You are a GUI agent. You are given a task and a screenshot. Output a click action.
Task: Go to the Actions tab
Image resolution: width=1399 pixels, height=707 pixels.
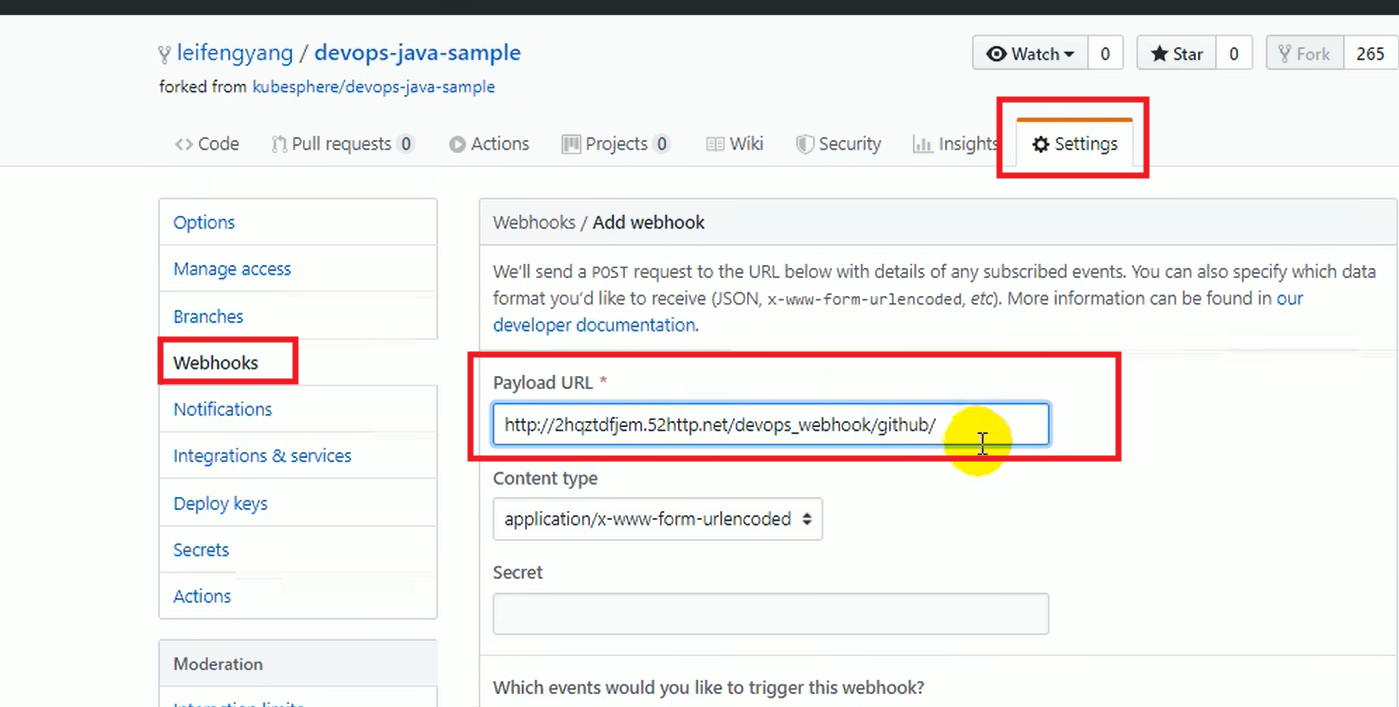[x=489, y=144]
